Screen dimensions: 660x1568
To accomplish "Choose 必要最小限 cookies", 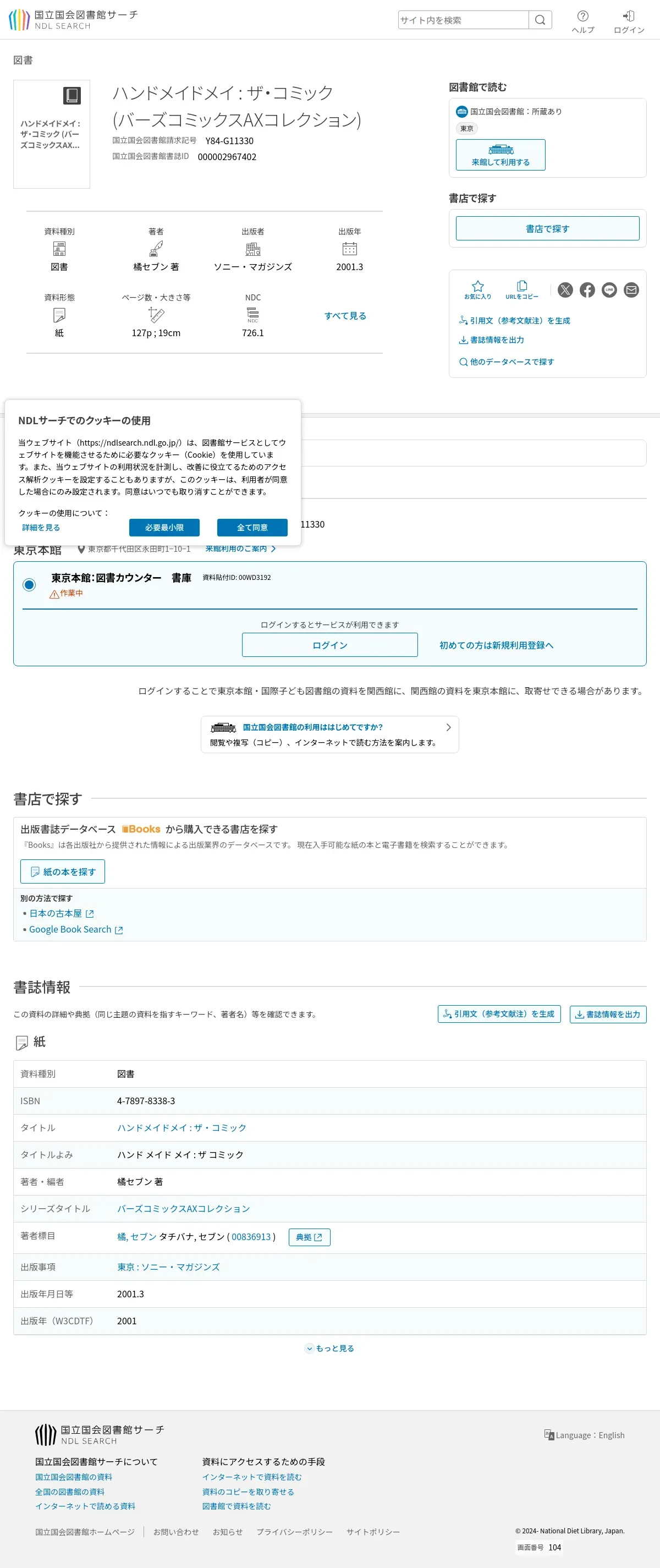I will pyautogui.click(x=164, y=527).
